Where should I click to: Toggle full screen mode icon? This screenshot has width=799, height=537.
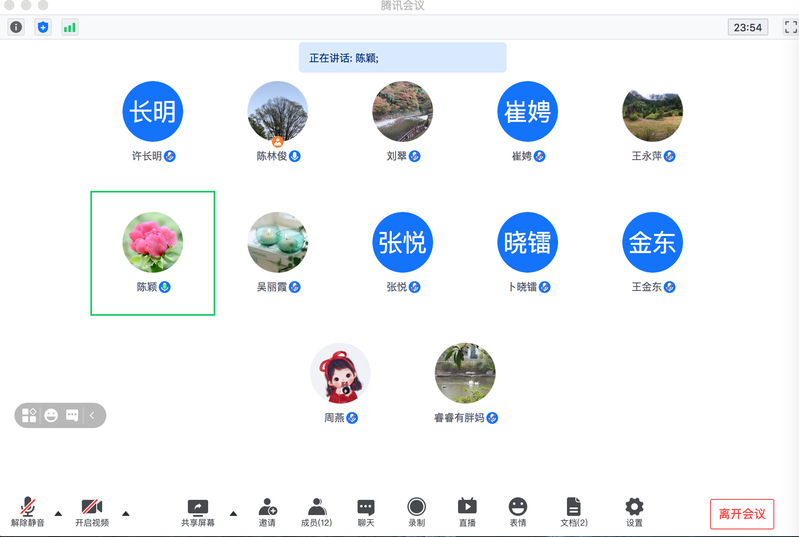tap(789, 27)
